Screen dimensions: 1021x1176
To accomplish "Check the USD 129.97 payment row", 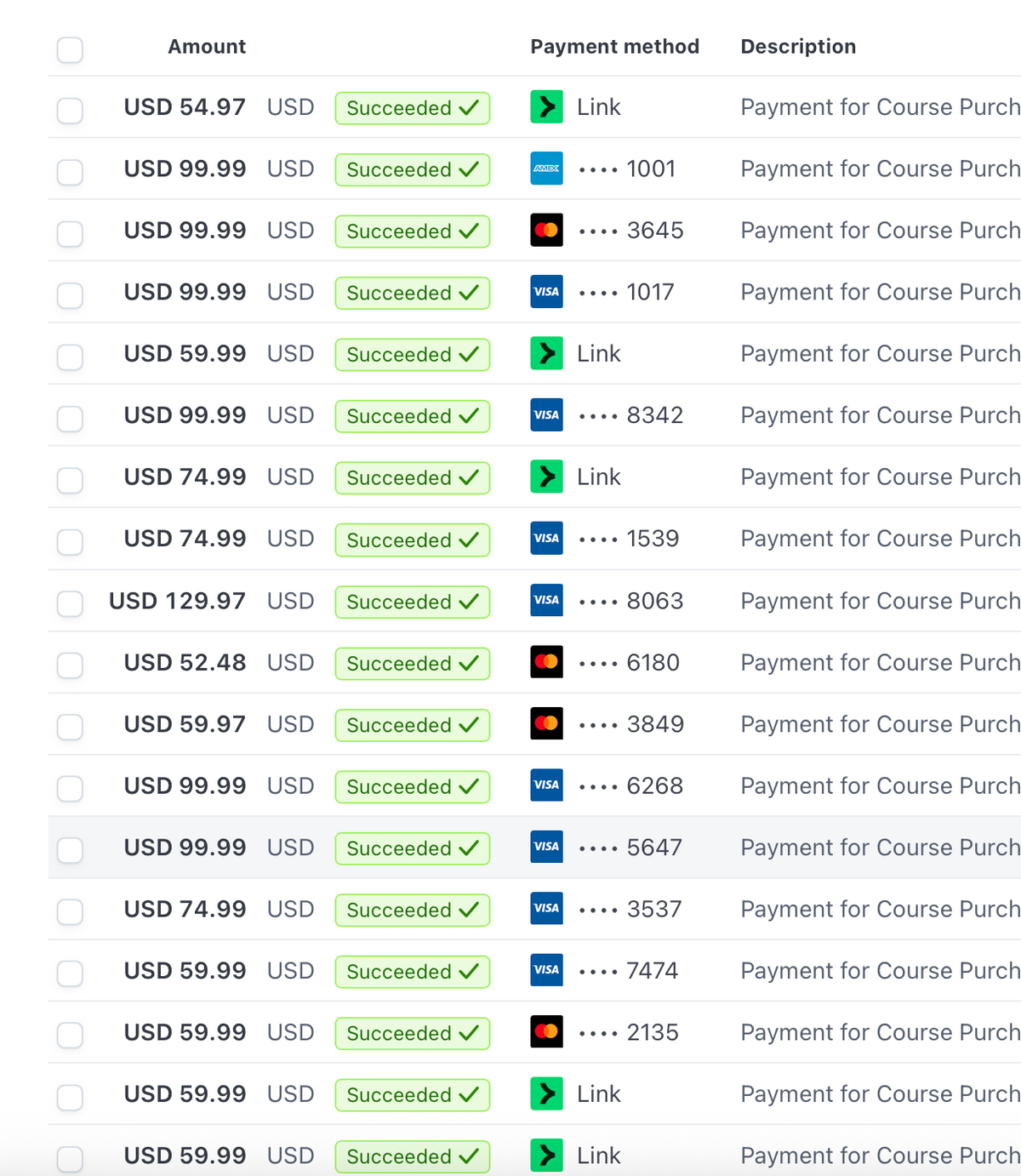I will click(x=70, y=603).
